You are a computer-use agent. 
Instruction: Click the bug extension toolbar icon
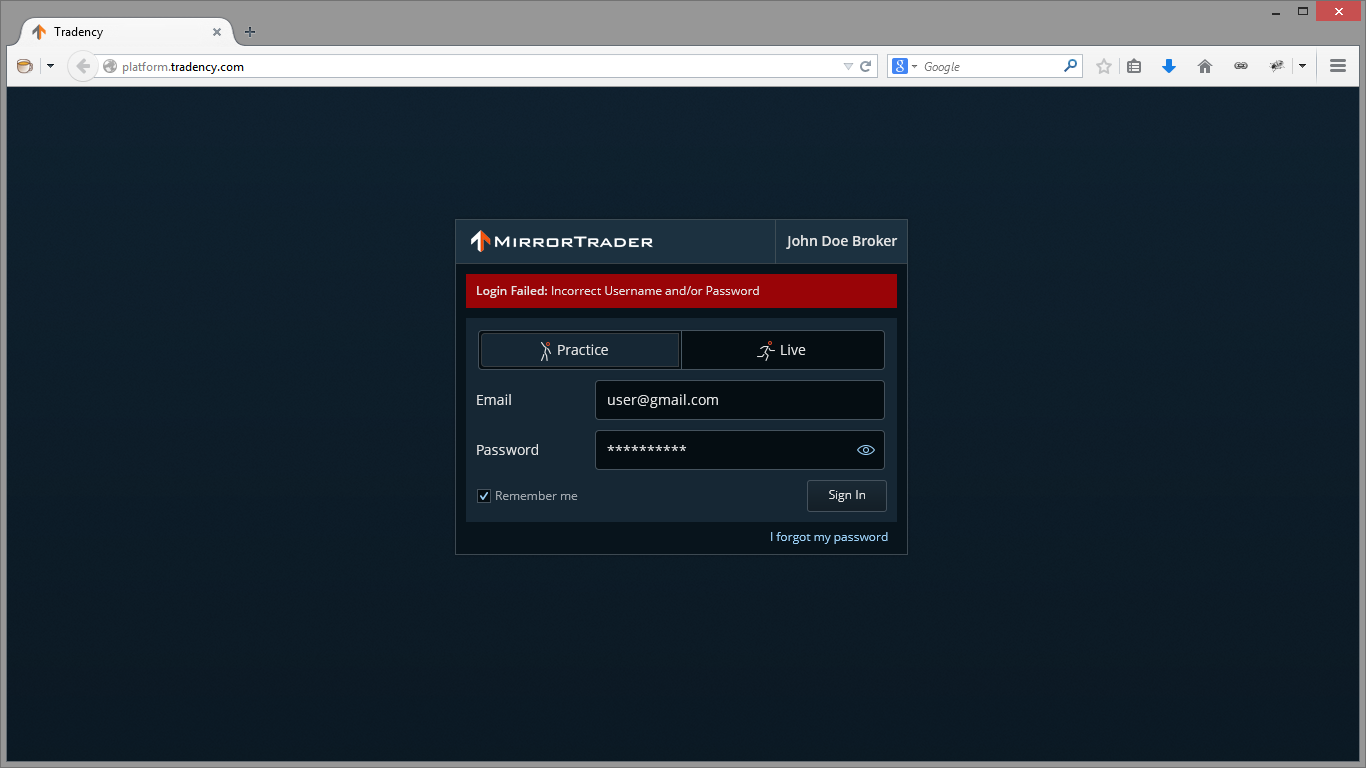pyautogui.click(x=1277, y=66)
